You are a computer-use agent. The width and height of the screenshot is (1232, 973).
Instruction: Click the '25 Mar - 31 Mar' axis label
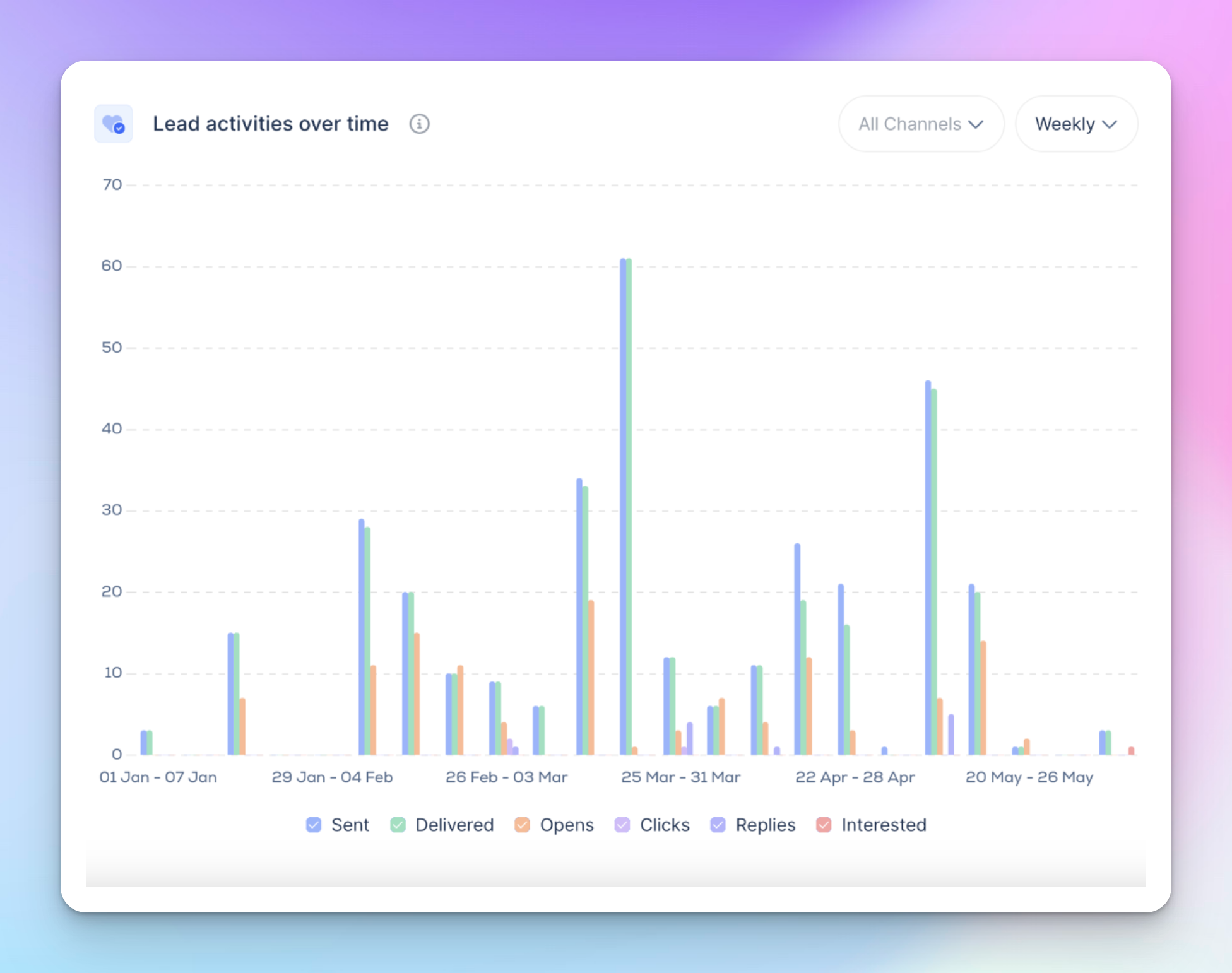point(681,777)
